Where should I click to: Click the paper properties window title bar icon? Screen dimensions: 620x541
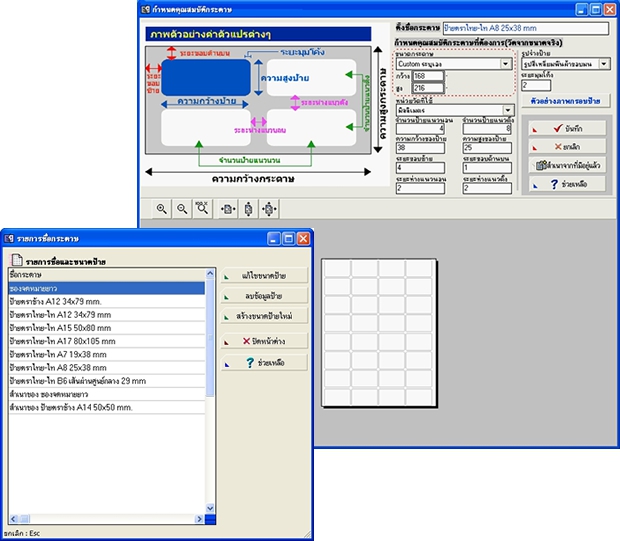tap(146, 9)
